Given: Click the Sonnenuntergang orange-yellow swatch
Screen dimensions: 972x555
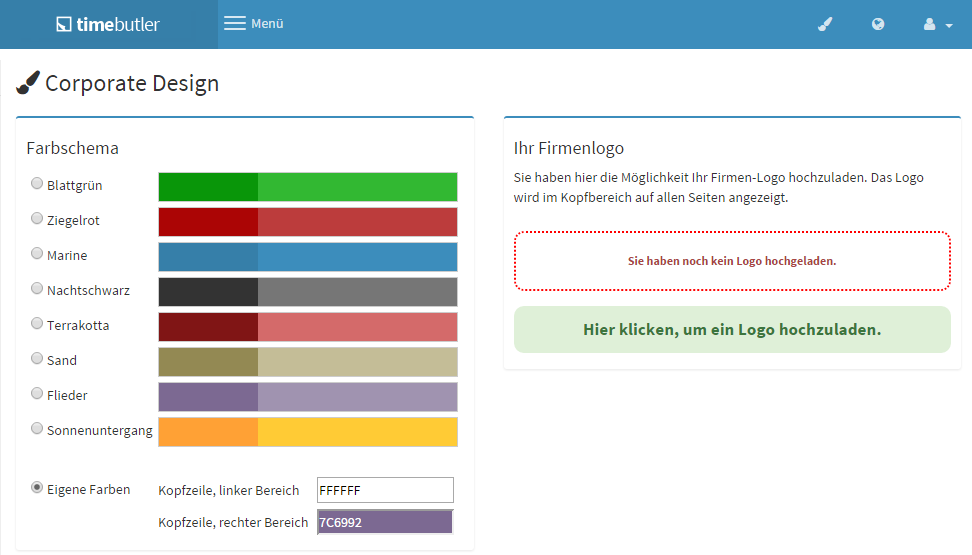Looking at the screenshot, I should (x=308, y=431).
